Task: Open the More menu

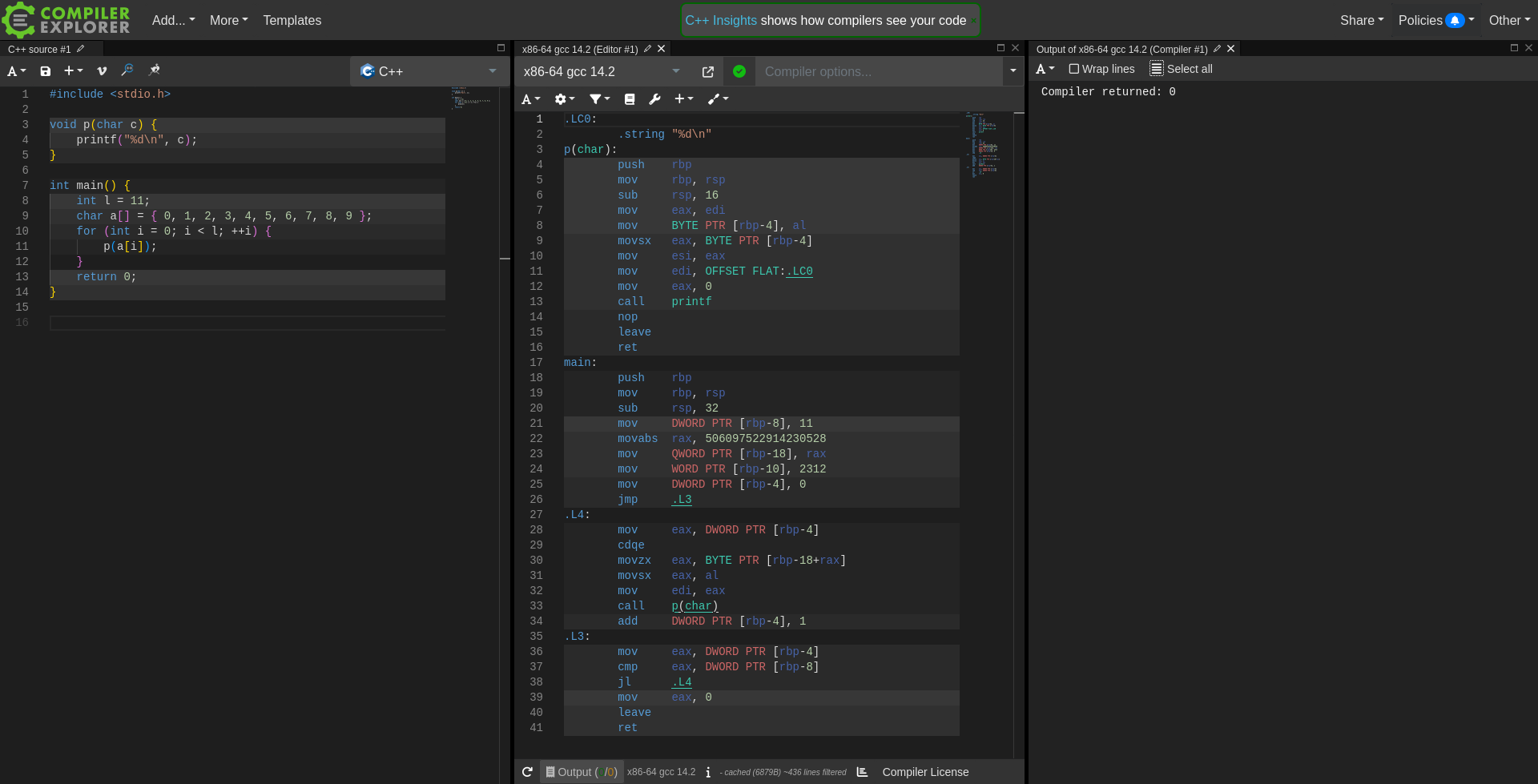Action: point(228,20)
